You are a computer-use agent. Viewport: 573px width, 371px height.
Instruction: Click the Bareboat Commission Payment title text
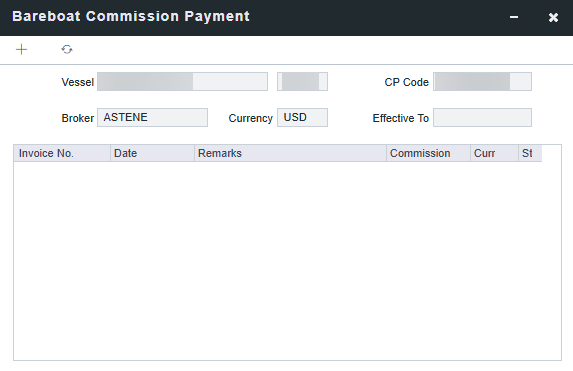(x=131, y=16)
